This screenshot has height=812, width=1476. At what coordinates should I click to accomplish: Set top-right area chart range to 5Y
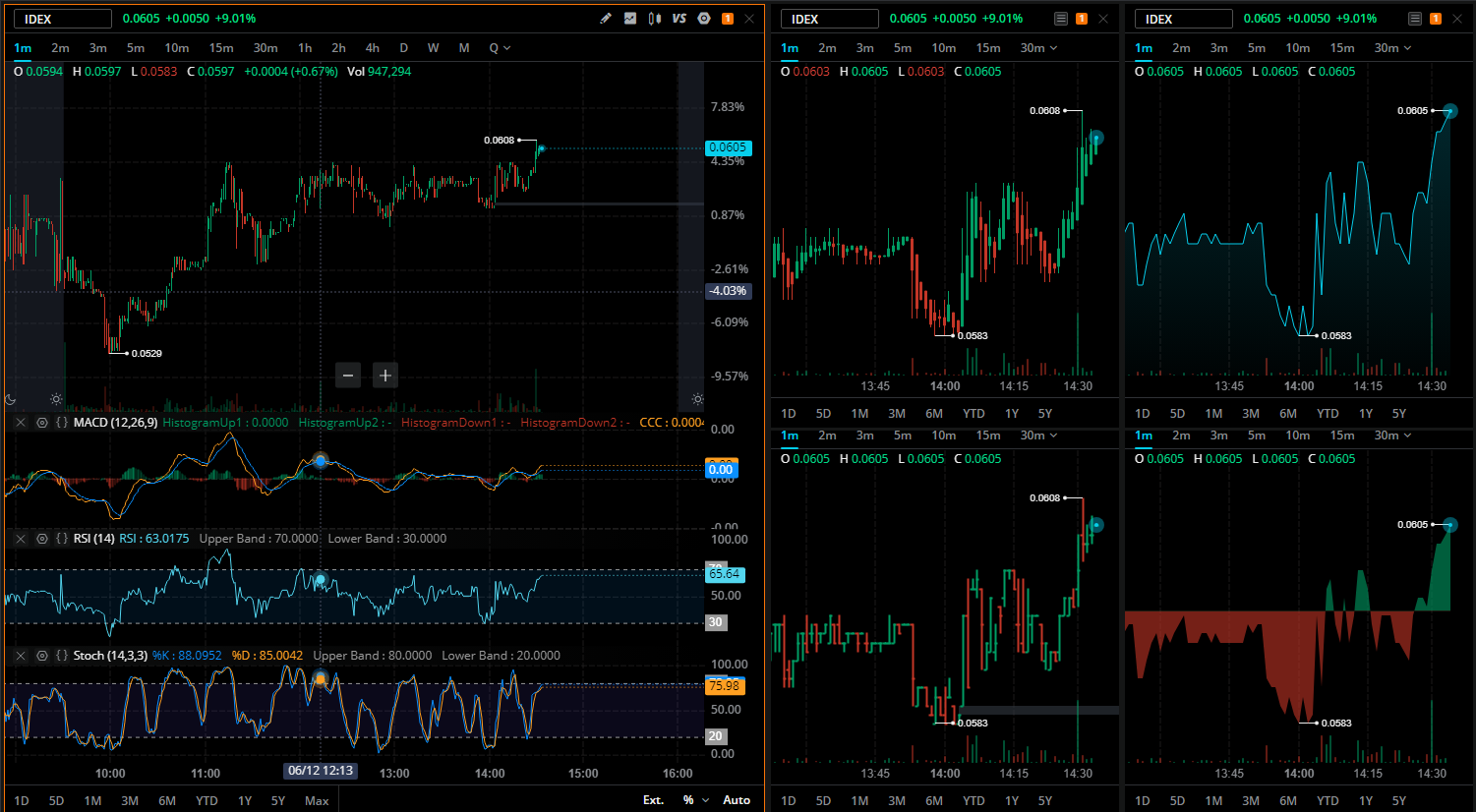pyautogui.click(x=1399, y=414)
